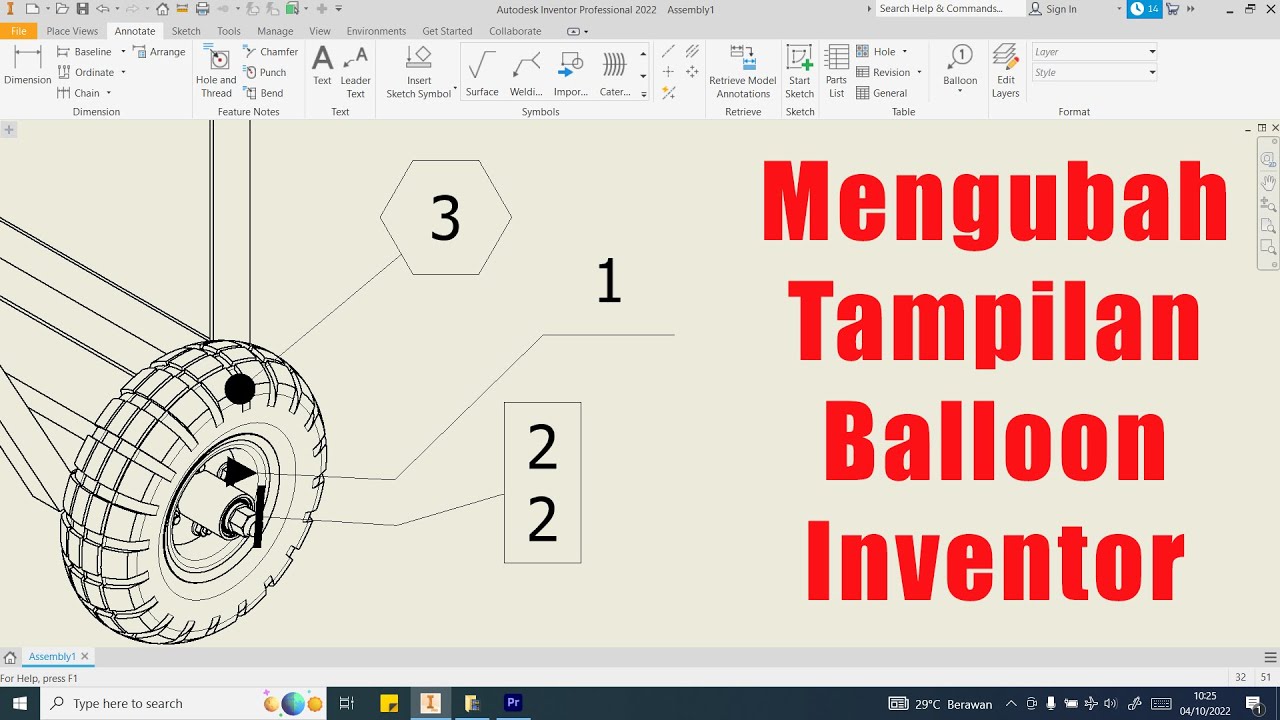
Task: Click the Baseline dimension tool
Action: [85, 52]
